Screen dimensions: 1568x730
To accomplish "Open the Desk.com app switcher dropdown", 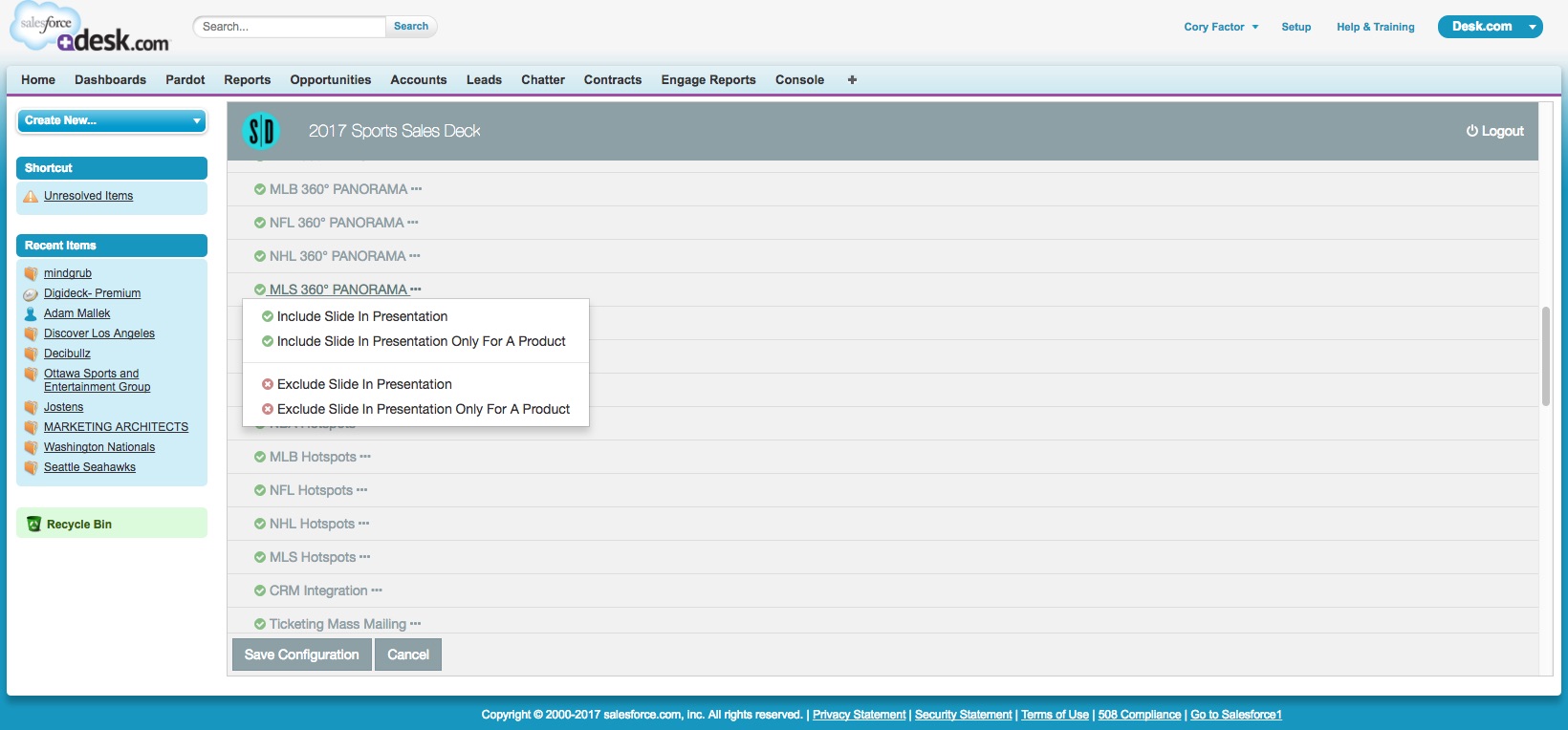I will click(x=1532, y=27).
